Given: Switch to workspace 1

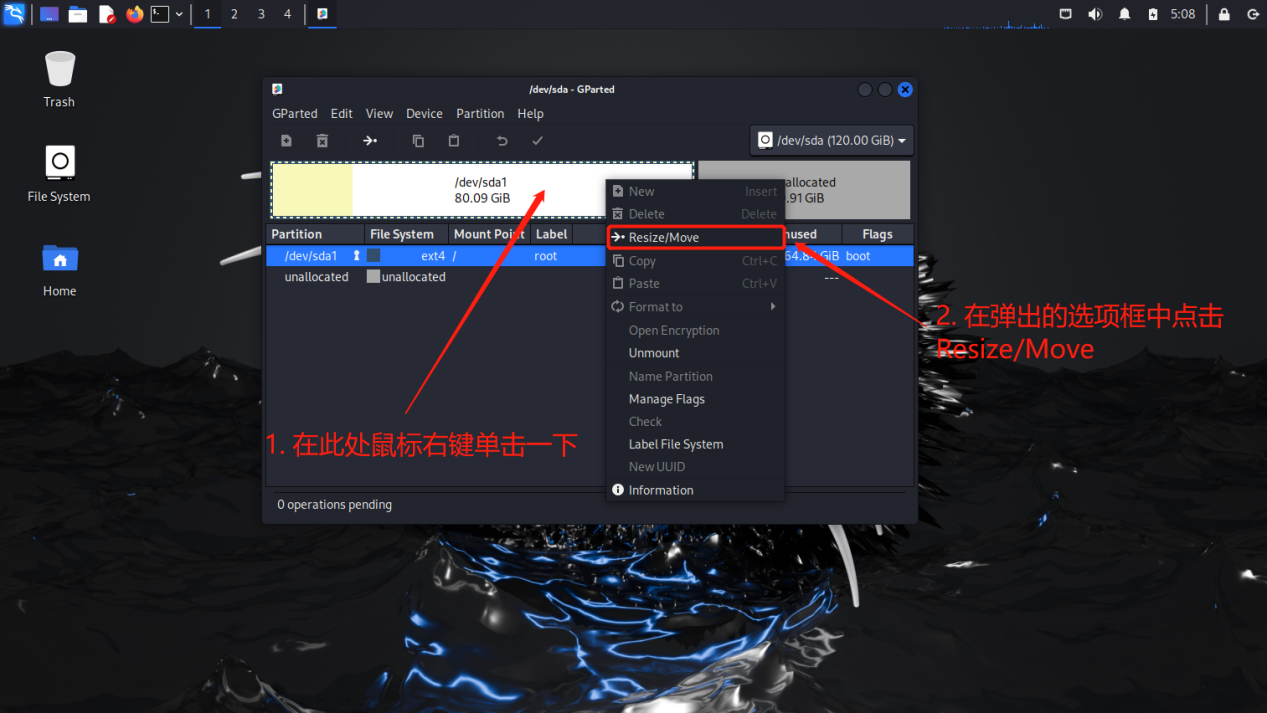Looking at the screenshot, I should 208,14.
